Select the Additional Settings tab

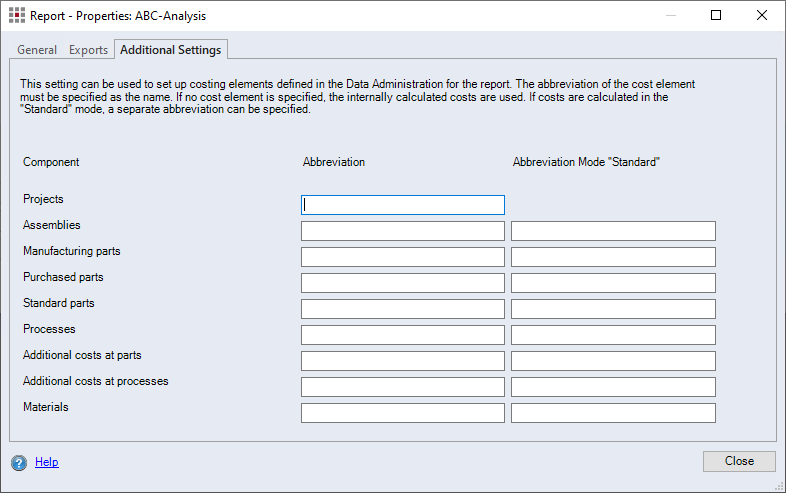click(170, 50)
